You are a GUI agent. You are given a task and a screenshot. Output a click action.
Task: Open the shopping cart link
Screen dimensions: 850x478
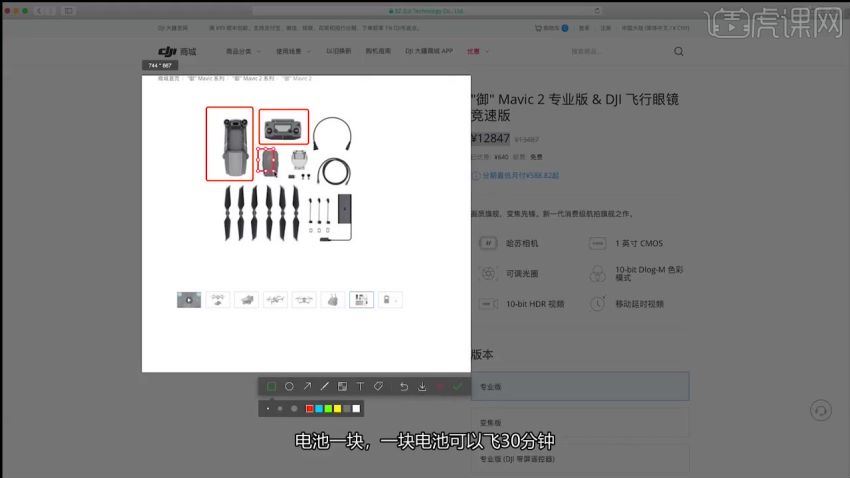click(x=551, y=28)
